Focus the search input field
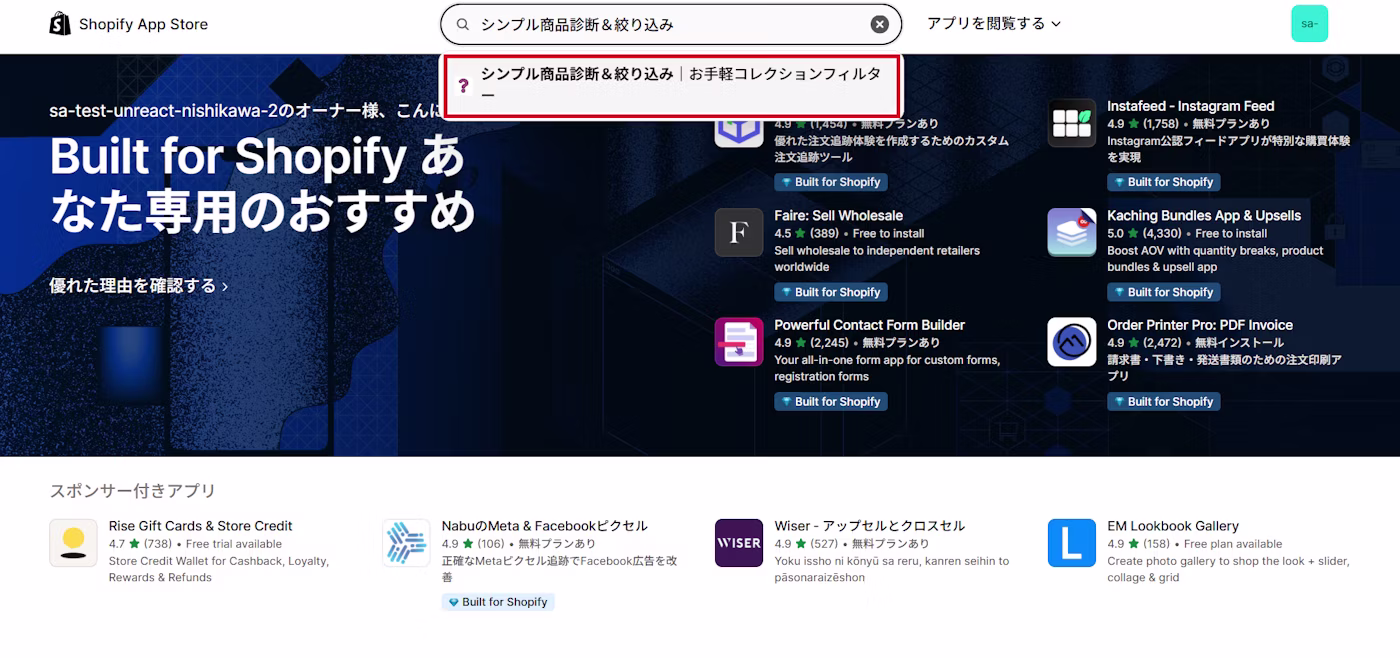The width and height of the screenshot is (1400, 658). pyautogui.click(x=670, y=25)
